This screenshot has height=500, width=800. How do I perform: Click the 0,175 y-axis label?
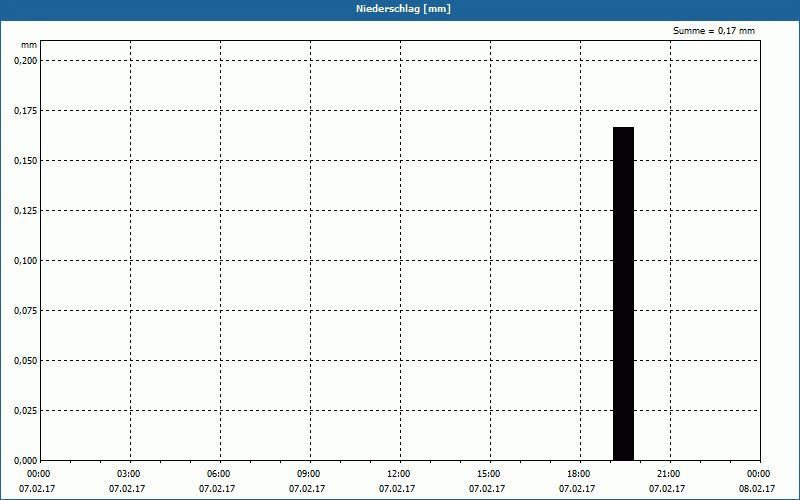26,111
